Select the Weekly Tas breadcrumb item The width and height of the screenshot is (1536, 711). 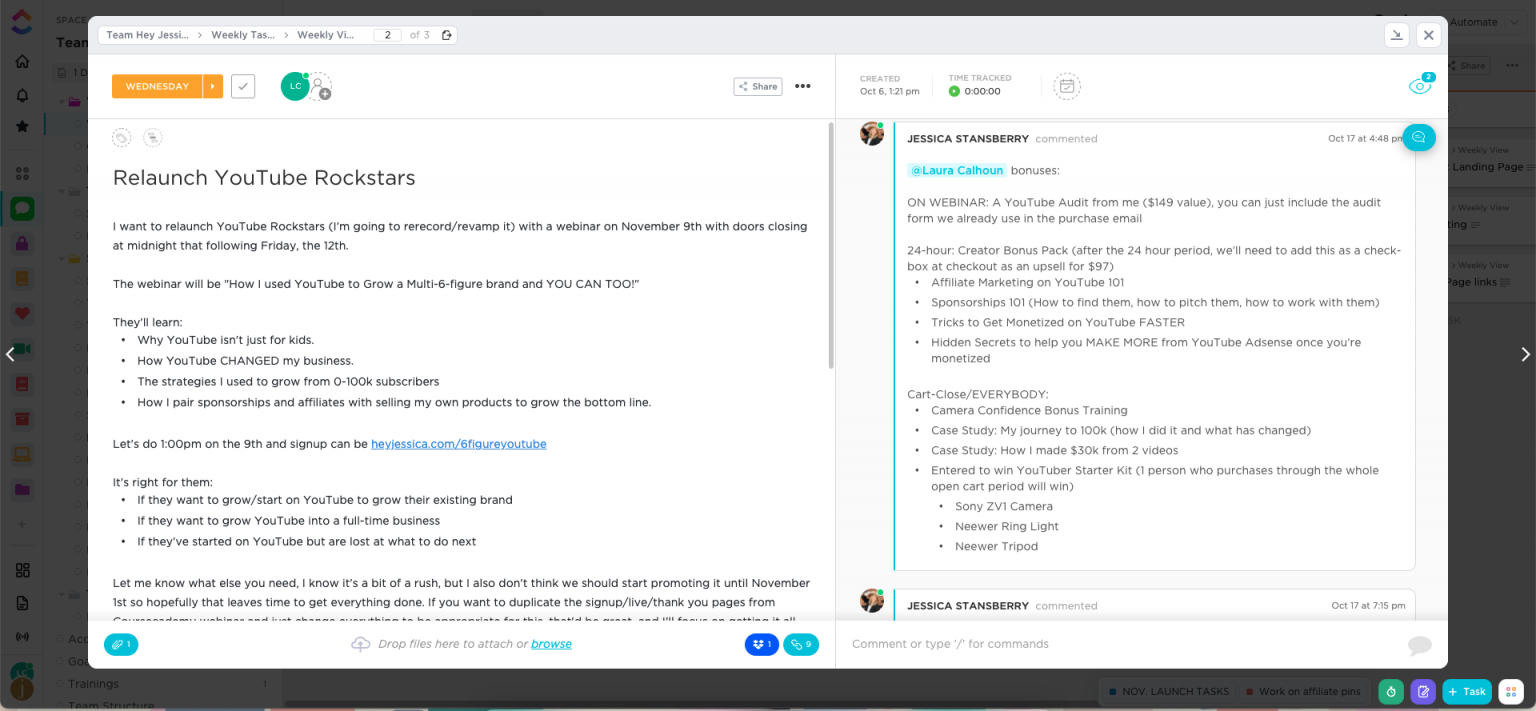(242, 35)
